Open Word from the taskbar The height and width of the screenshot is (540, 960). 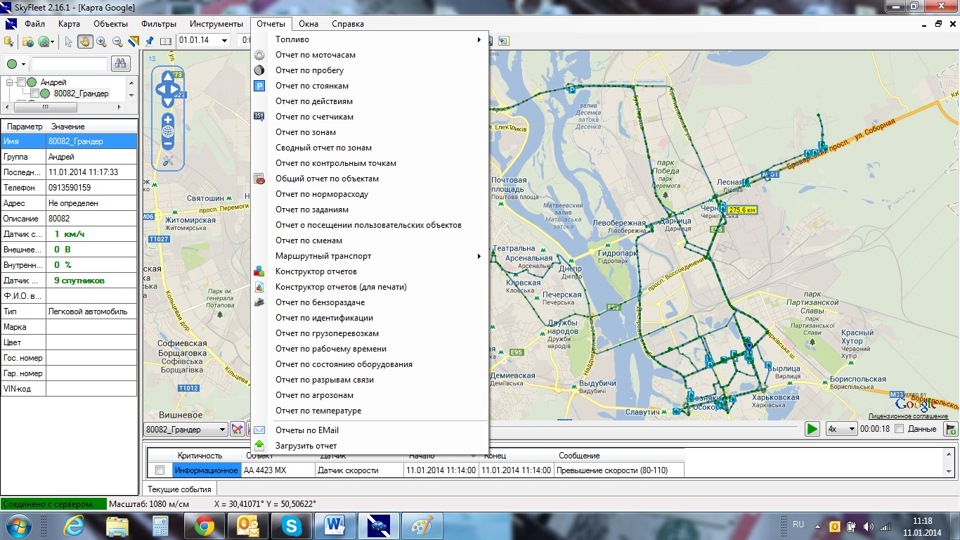(334, 526)
